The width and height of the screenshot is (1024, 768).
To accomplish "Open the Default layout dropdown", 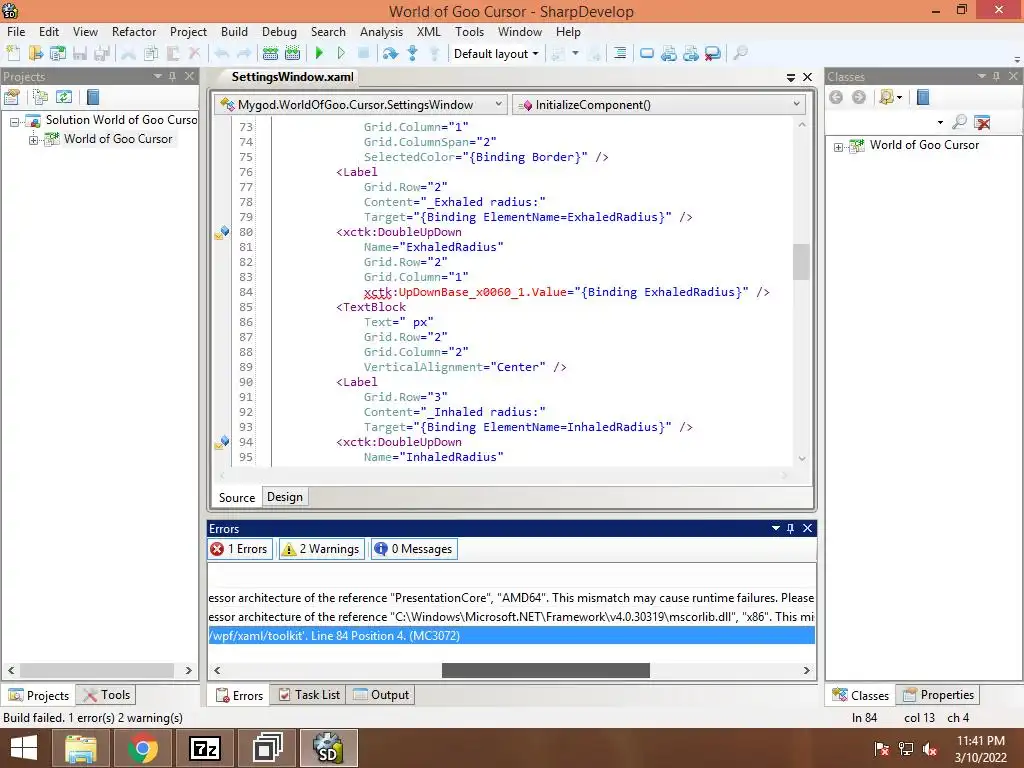I will click(x=496, y=54).
